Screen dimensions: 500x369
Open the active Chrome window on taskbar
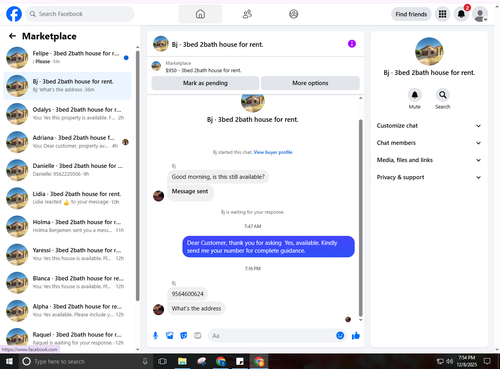coord(259,361)
